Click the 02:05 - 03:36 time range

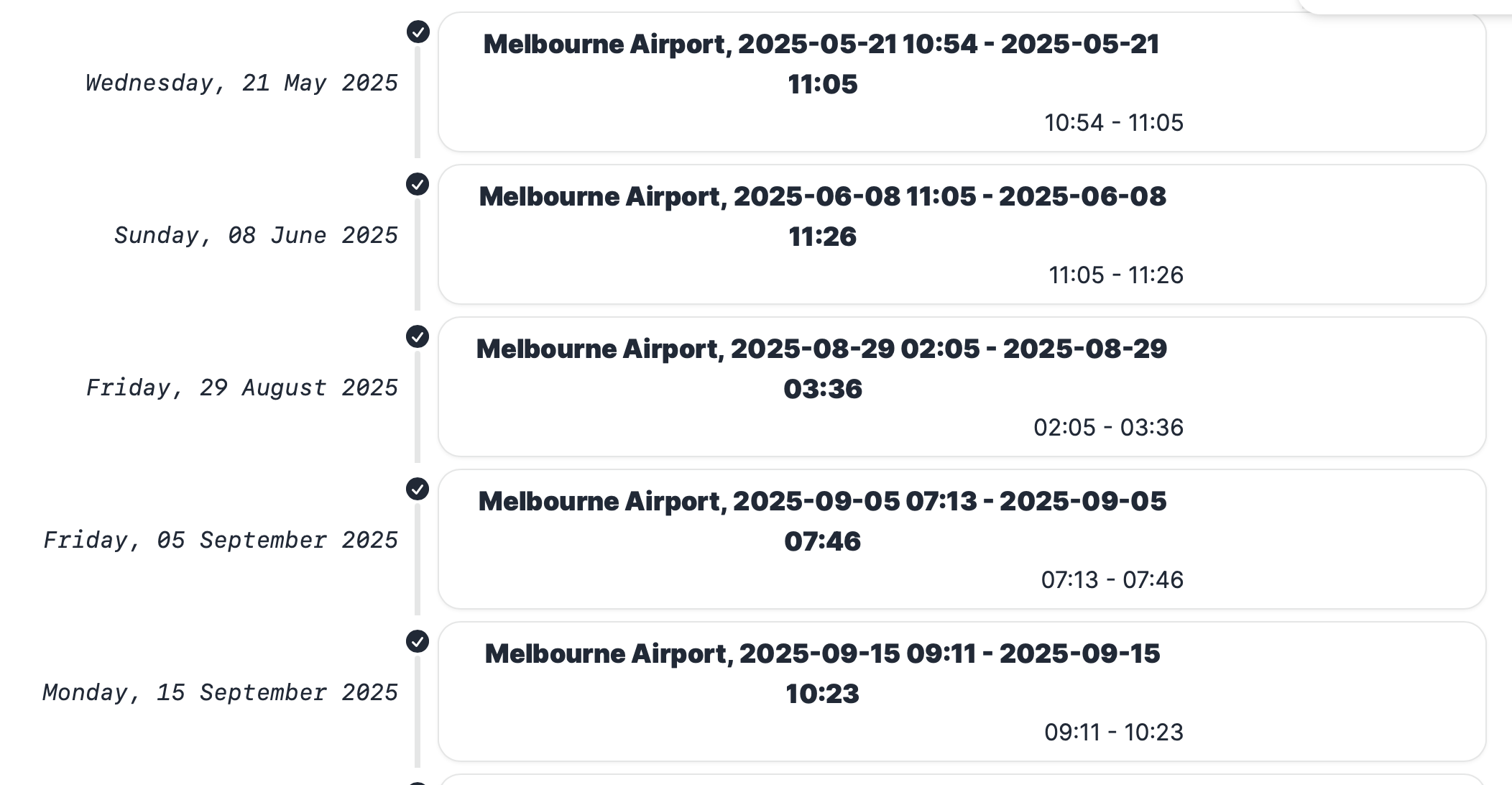tap(1108, 428)
